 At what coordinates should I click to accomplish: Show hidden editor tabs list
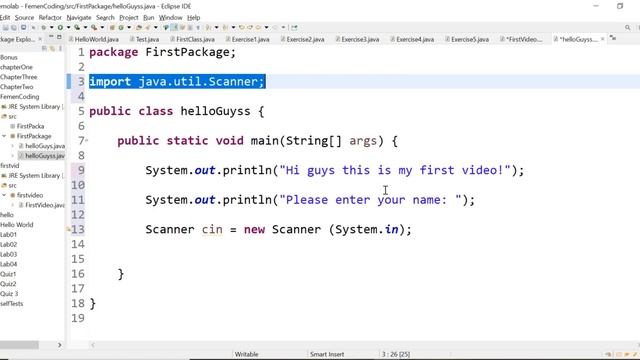613,38
